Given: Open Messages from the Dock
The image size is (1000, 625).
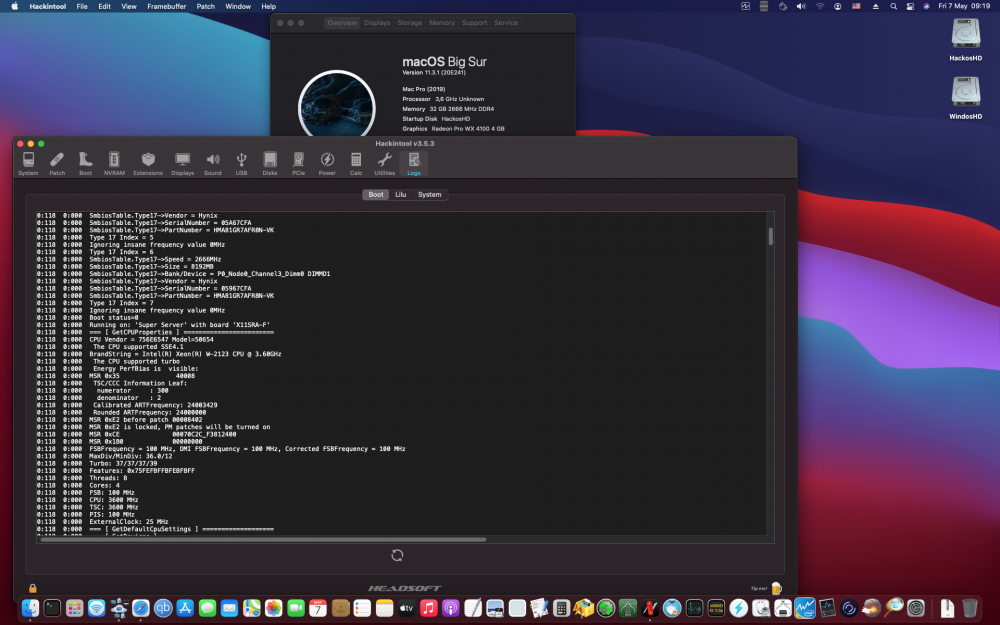Looking at the screenshot, I should [x=207, y=608].
